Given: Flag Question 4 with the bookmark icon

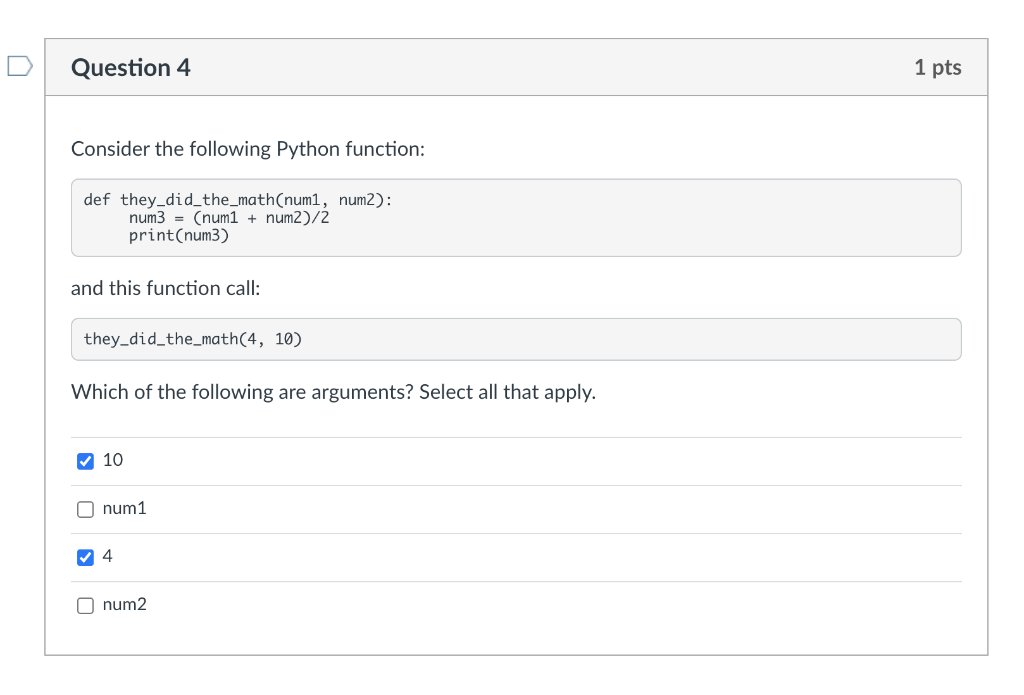Looking at the screenshot, I should 19,67.
